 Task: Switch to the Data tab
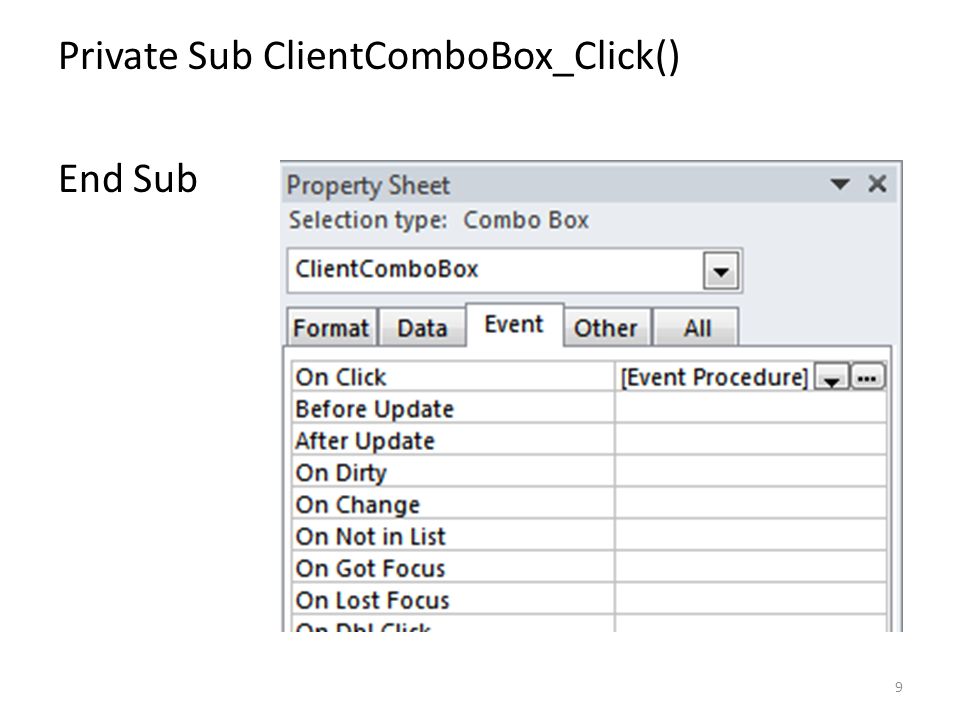pyautogui.click(x=422, y=328)
